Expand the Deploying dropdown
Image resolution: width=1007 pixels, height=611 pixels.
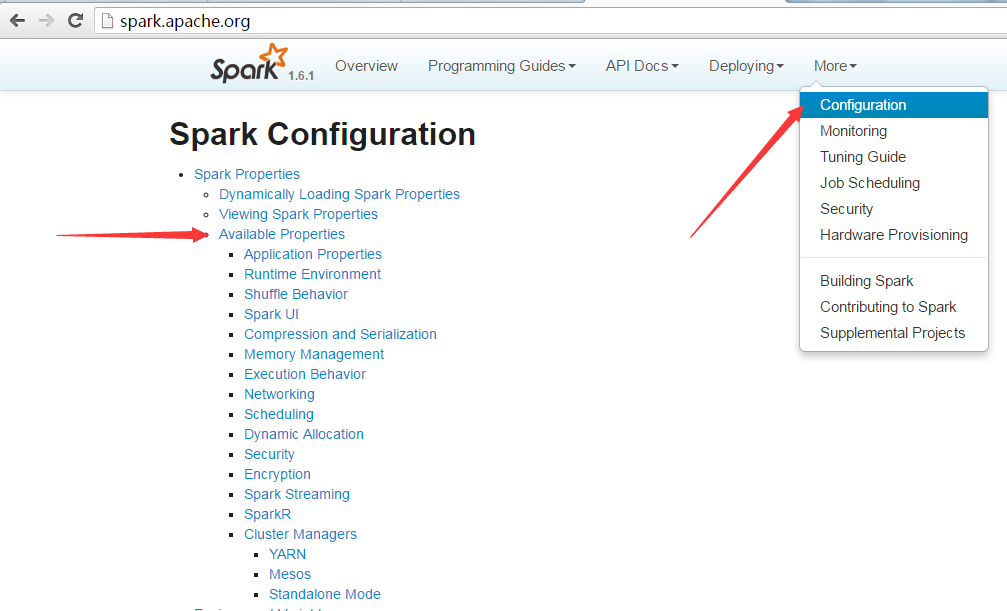pyautogui.click(x=746, y=66)
